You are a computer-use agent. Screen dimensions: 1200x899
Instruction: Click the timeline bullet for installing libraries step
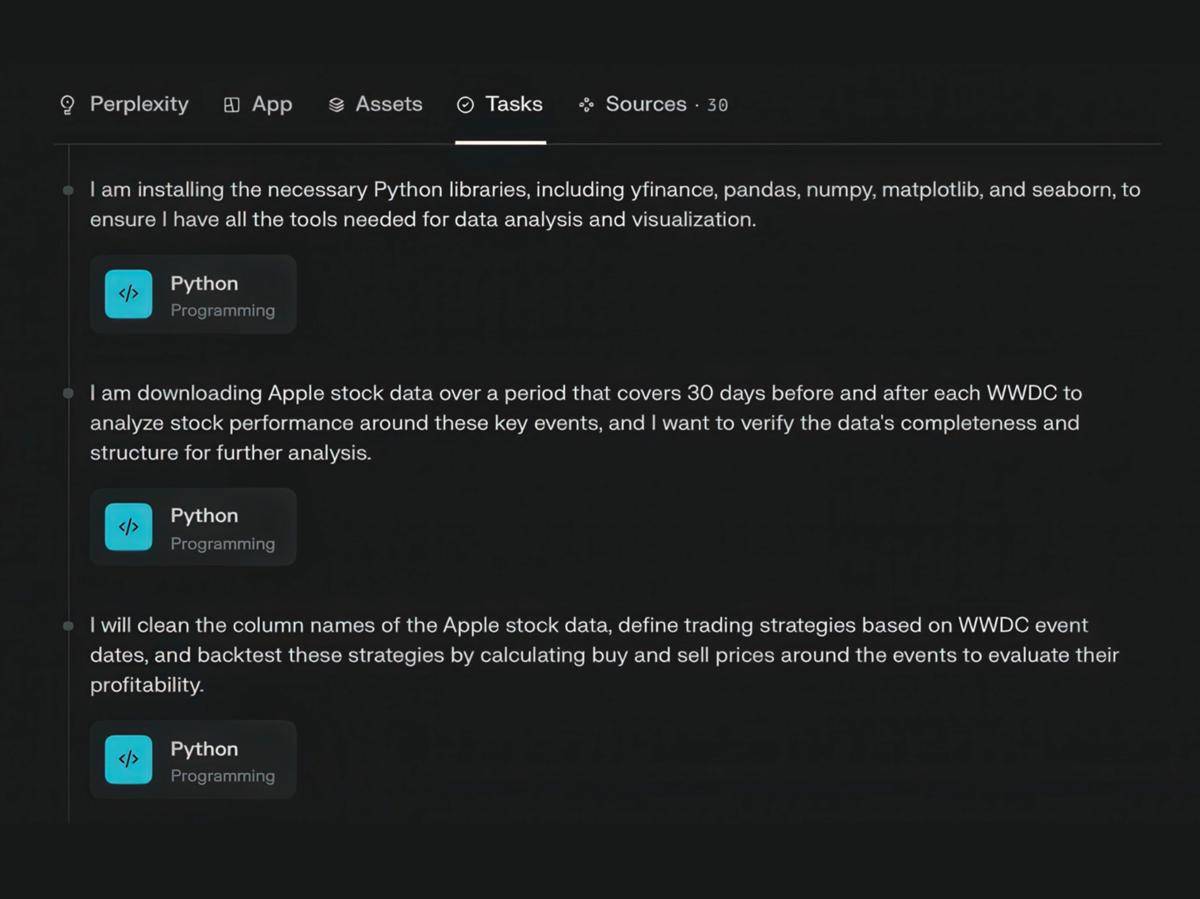click(x=68, y=190)
